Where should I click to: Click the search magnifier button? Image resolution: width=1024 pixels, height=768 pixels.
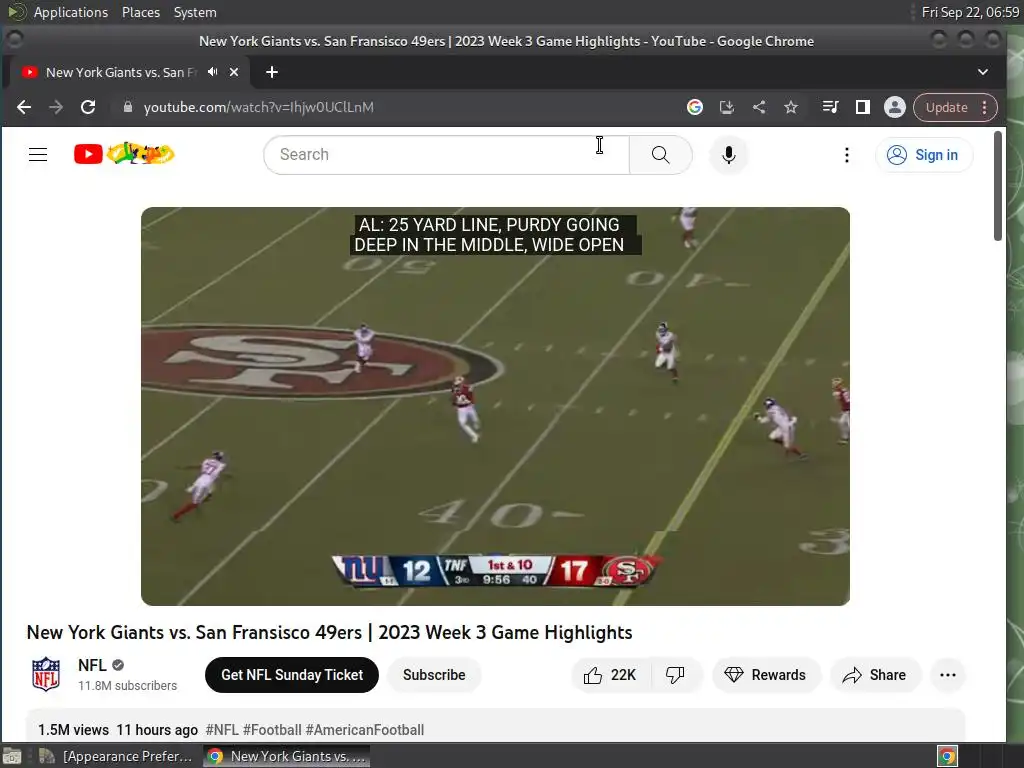click(x=660, y=155)
